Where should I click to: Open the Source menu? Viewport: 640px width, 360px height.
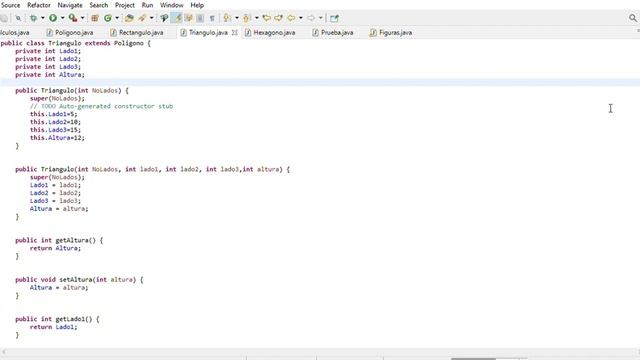coord(11,5)
